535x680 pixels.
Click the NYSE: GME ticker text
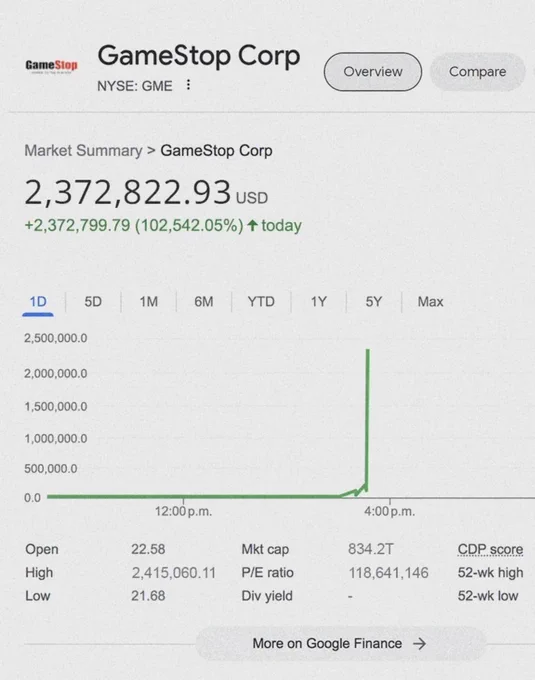click(135, 86)
